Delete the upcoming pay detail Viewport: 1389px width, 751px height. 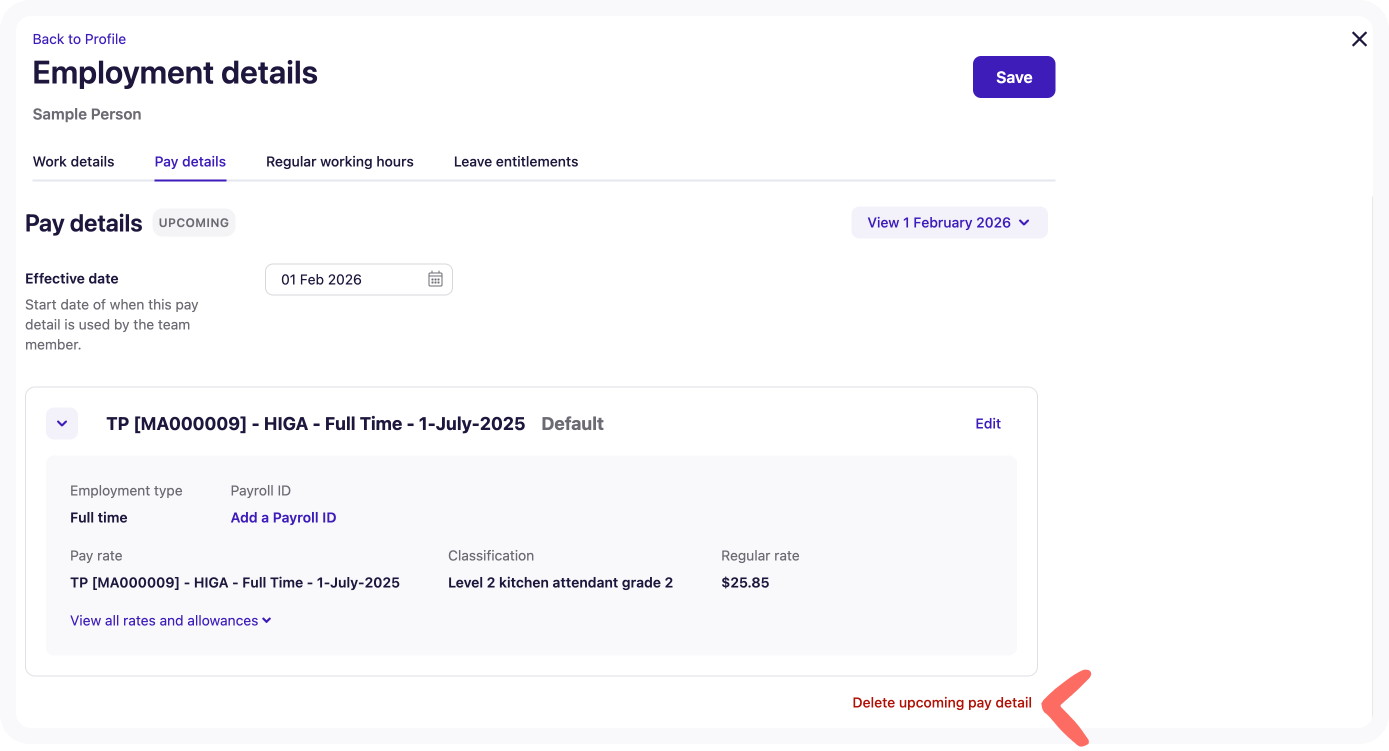coord(941,703)
